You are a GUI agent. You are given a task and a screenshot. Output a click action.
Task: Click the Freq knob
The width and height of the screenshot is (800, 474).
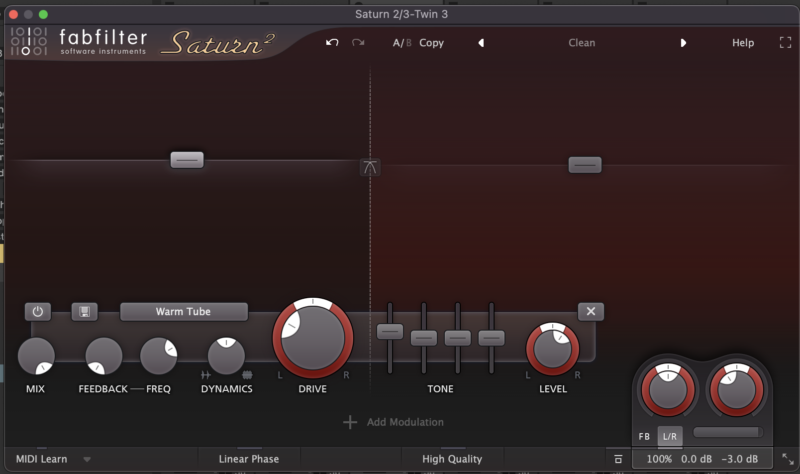coord(159,356)
